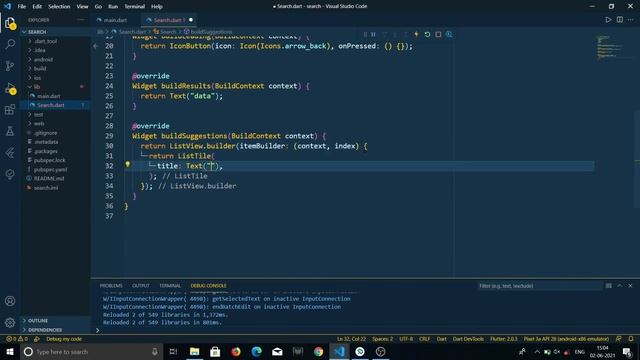The image size is (640, 360).
Task: Open pubspec.lock file
Action: click(55, 160)
